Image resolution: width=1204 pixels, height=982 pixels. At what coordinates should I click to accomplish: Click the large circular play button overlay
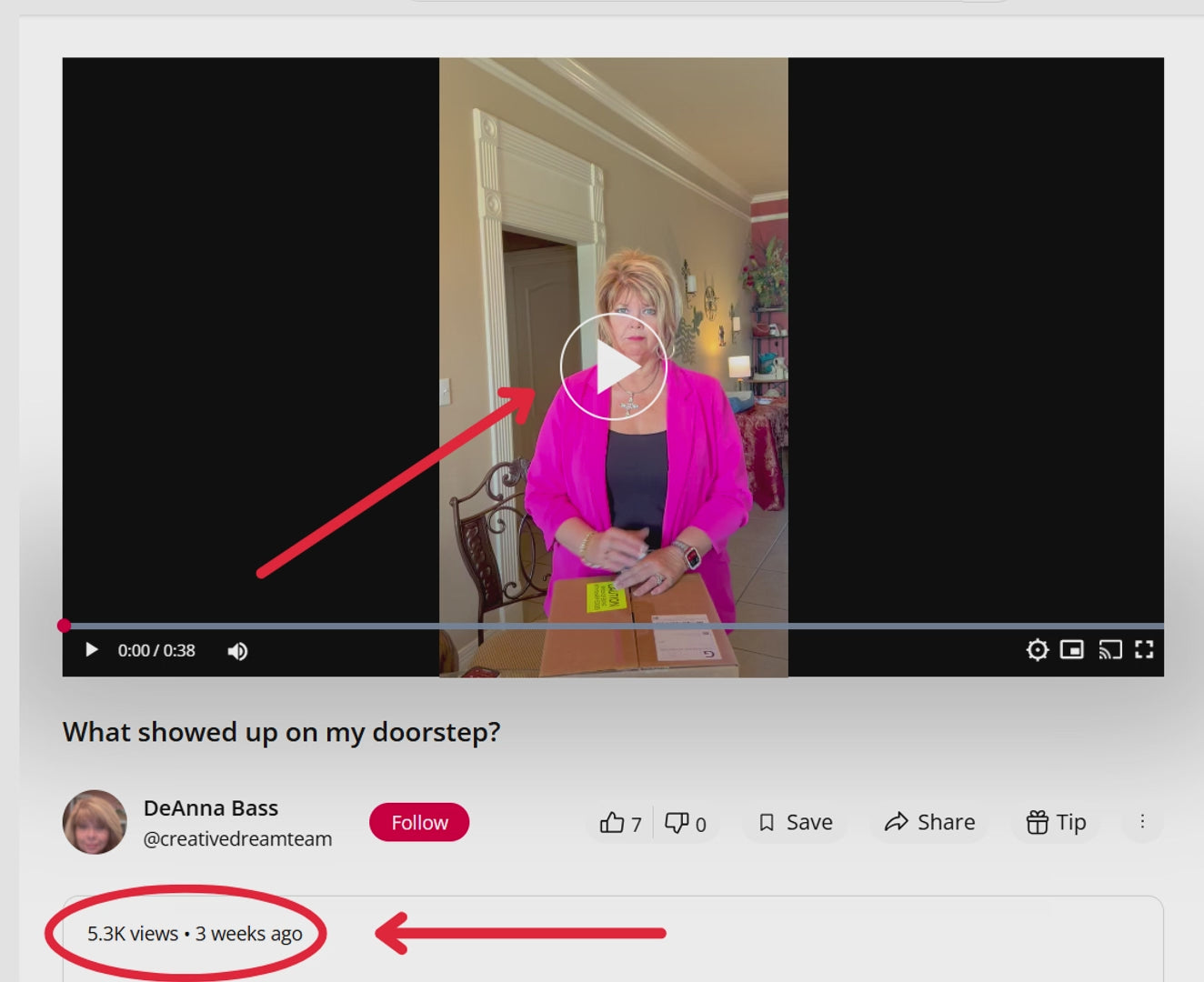[614, 367]
